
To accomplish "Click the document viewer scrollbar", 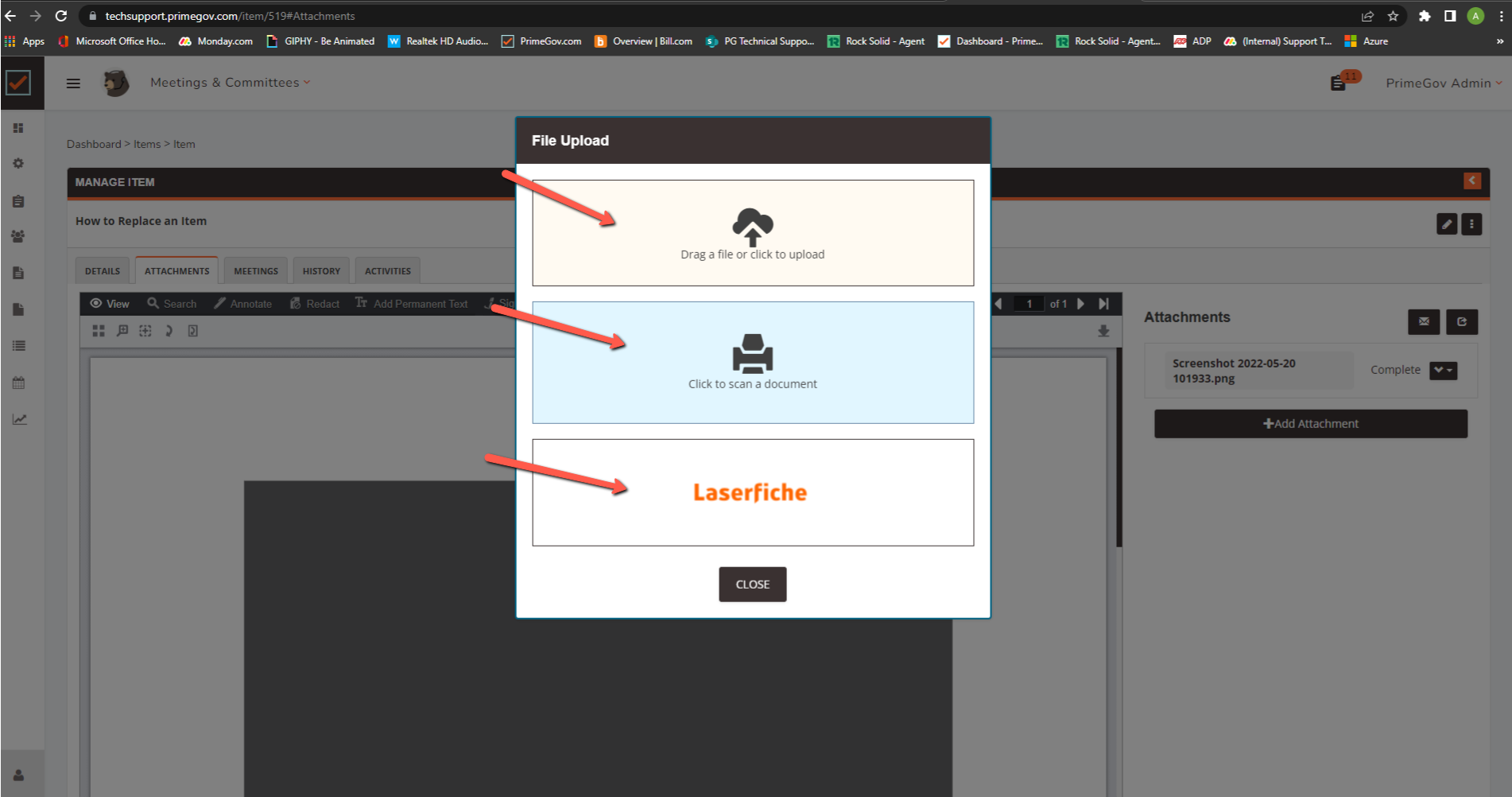I will (x=1118, y=447).
